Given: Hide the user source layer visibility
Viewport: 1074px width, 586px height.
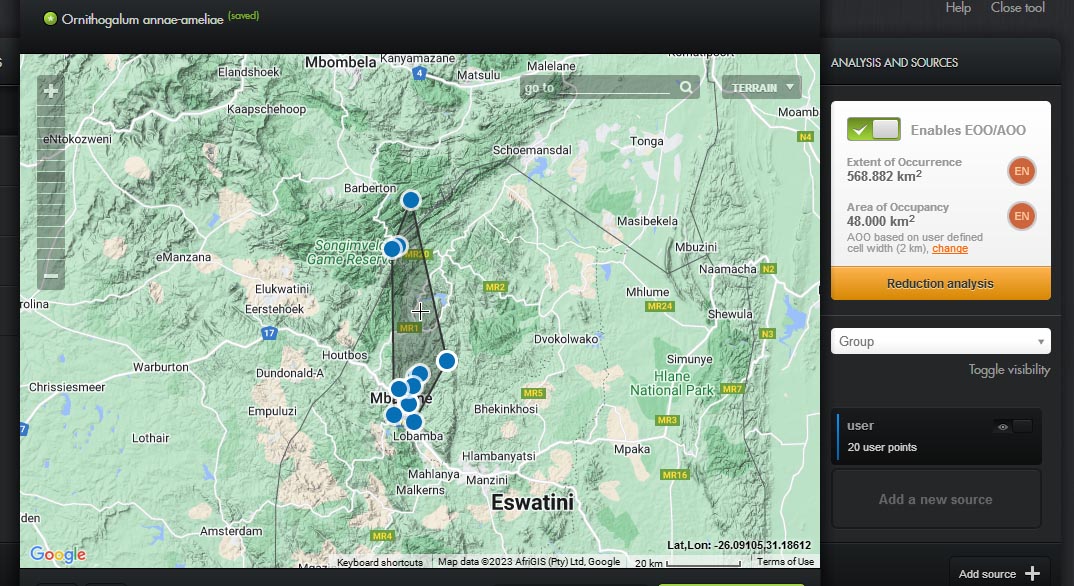Looking at the screenshot, I should click(1013, 427).
